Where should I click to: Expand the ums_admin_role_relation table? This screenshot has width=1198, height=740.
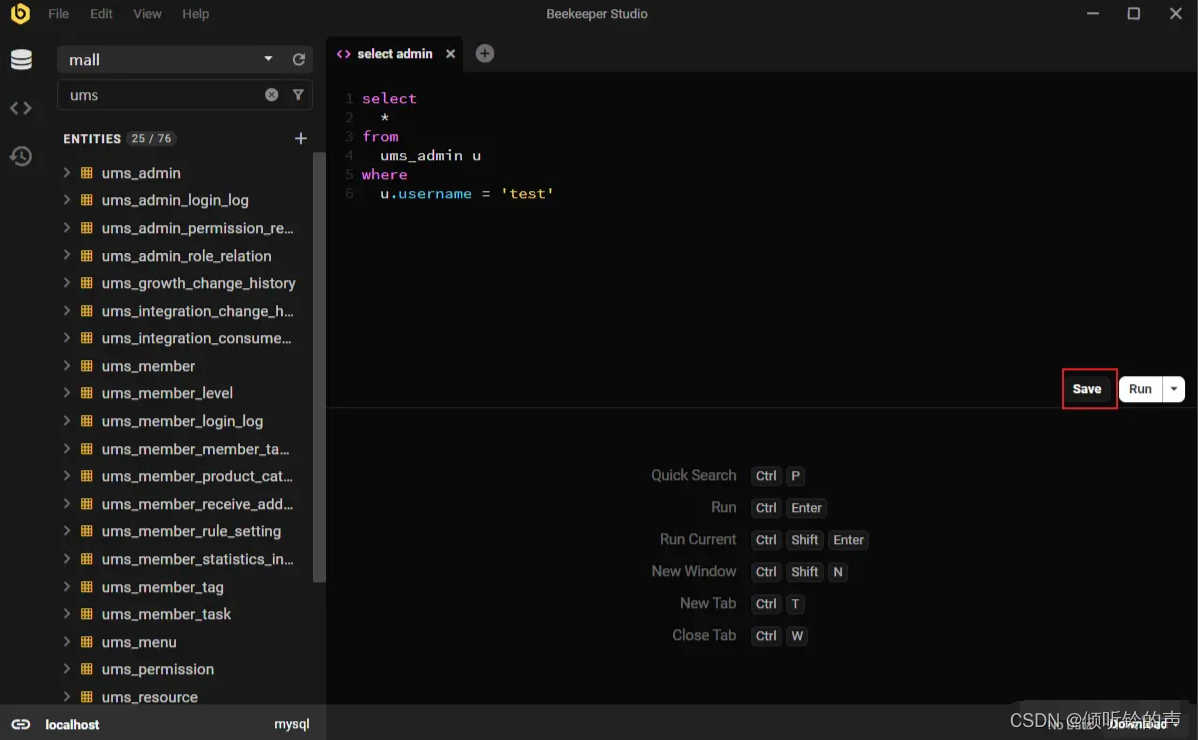point(66,255)
